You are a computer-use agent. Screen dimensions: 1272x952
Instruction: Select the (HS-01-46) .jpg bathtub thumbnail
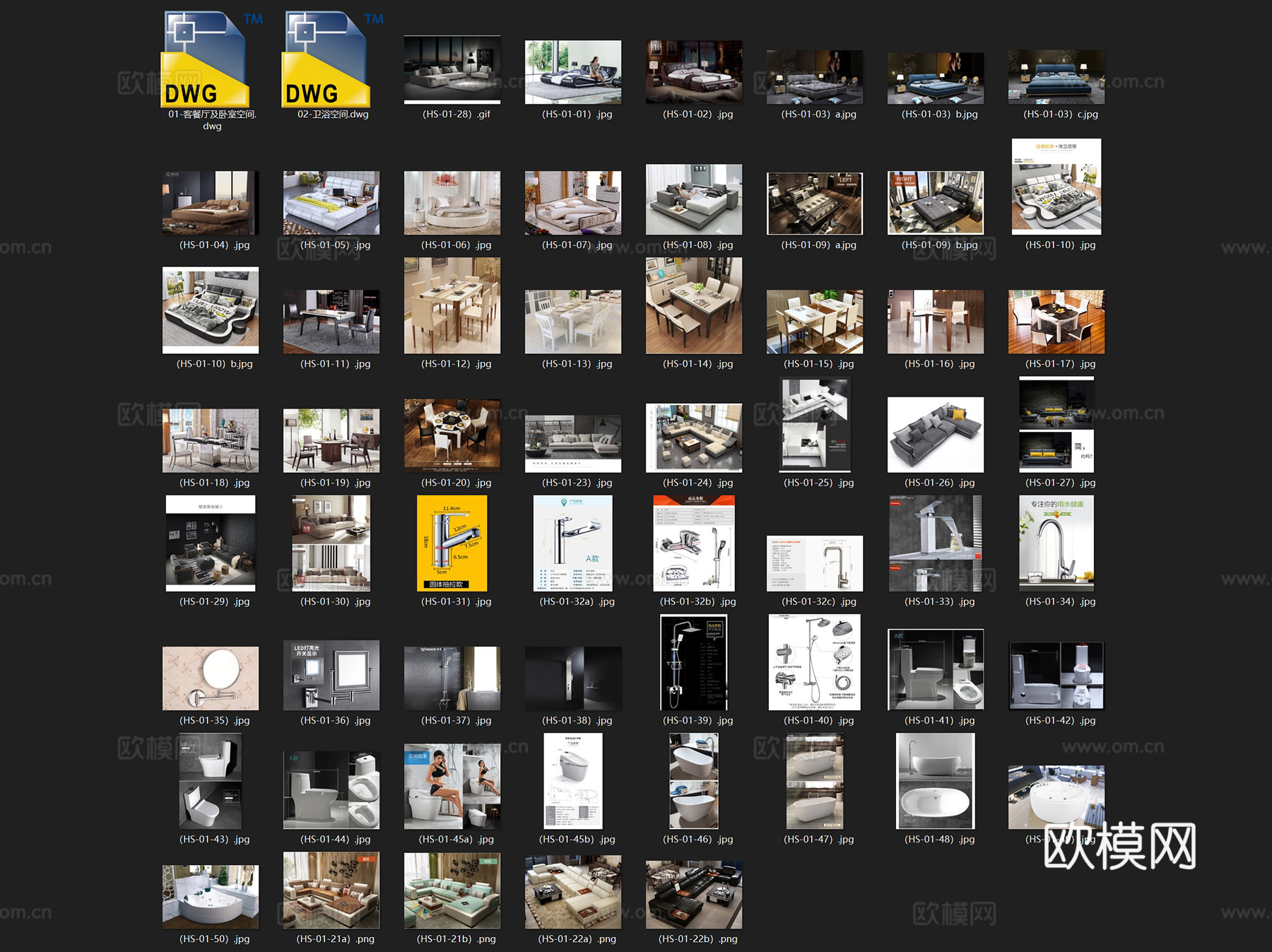pyautogui.click(x=694, y=780)
